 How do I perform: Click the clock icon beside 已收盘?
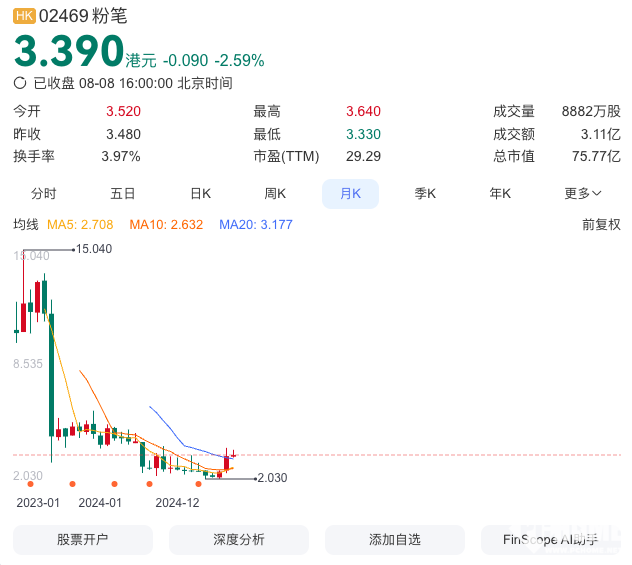tap(20, 84)
